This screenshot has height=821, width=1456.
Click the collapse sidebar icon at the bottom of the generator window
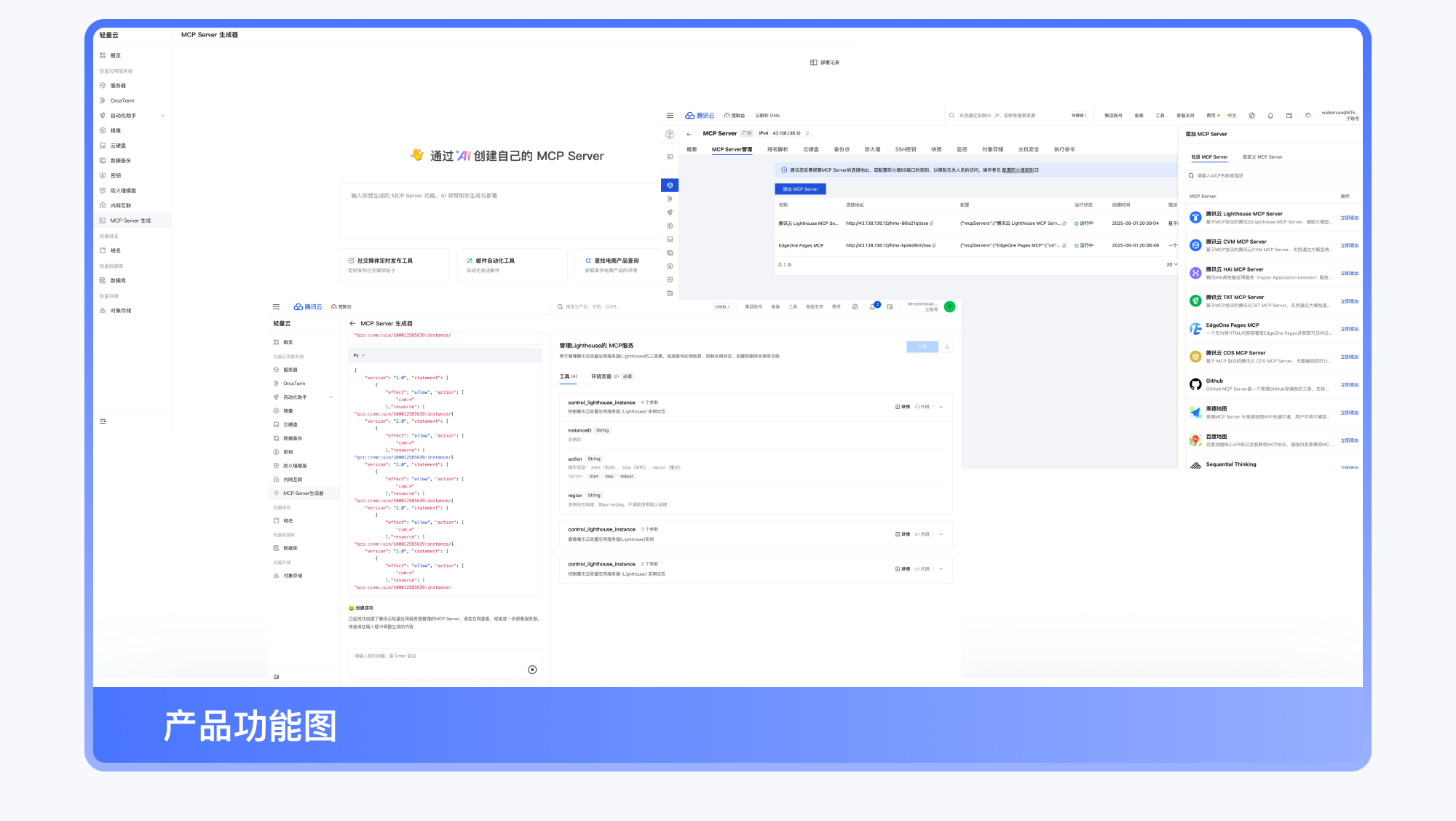[276, 677]
